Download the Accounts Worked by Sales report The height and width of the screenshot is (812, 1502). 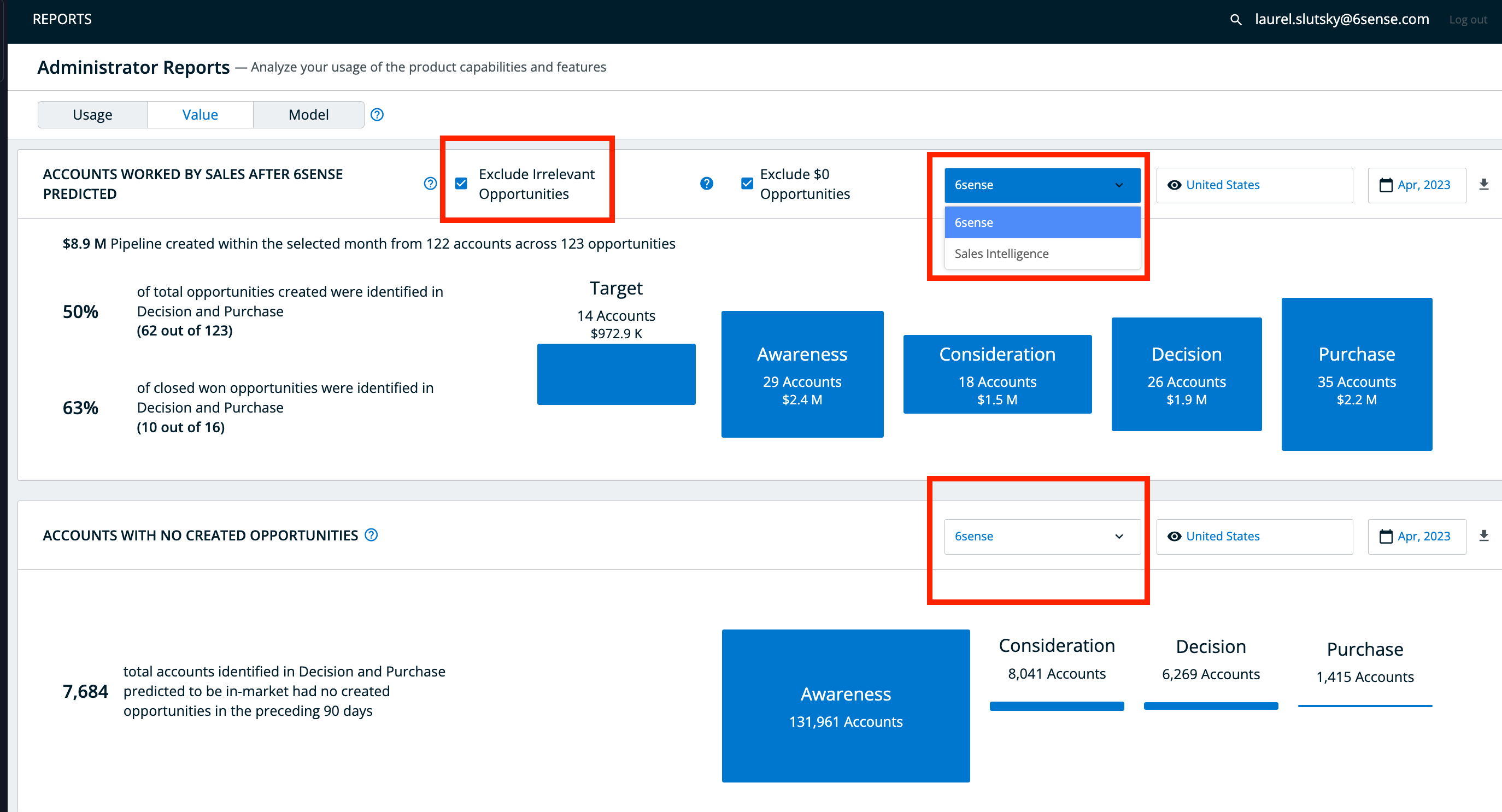click(1484, 185)
